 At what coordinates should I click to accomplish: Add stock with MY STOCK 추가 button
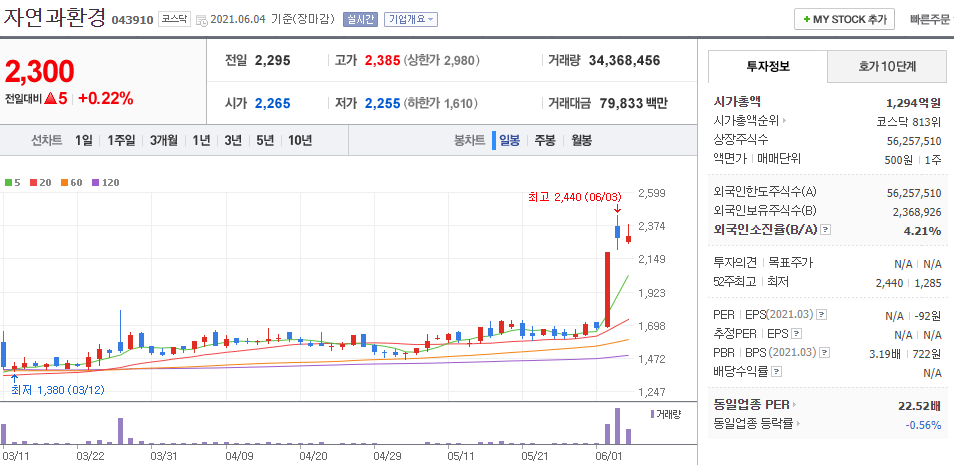[x=844, y=19]
